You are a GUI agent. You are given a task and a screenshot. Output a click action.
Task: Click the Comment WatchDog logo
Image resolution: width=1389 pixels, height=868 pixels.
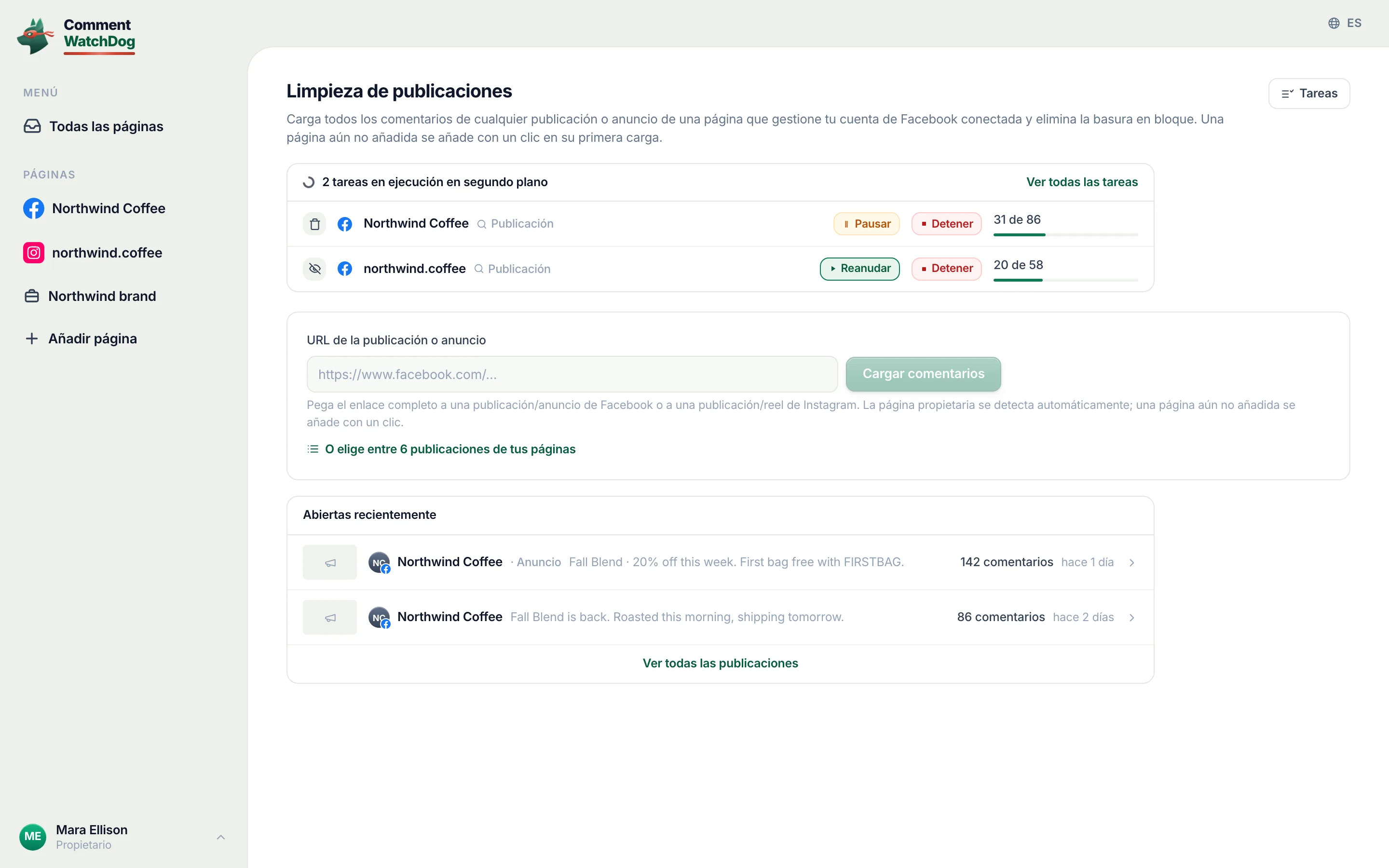coord(76,36)
